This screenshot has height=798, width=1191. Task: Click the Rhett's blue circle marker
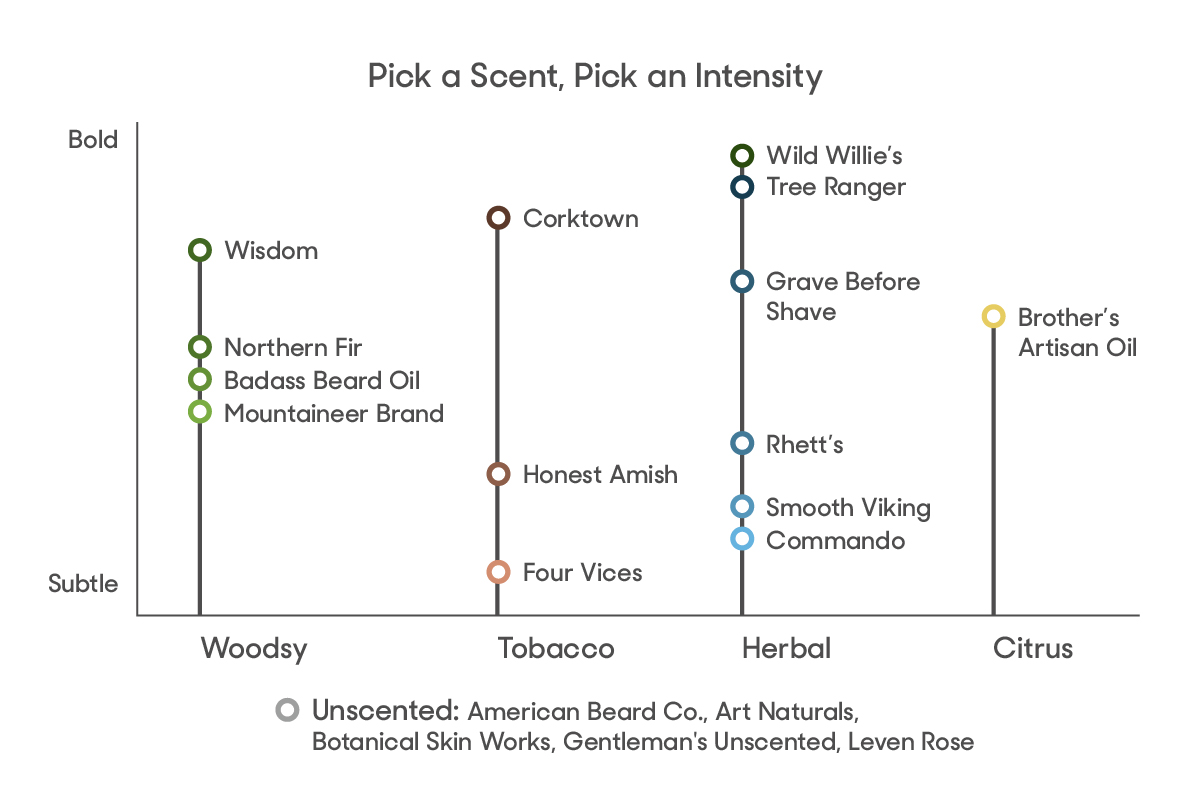click(x=742, y=443)
